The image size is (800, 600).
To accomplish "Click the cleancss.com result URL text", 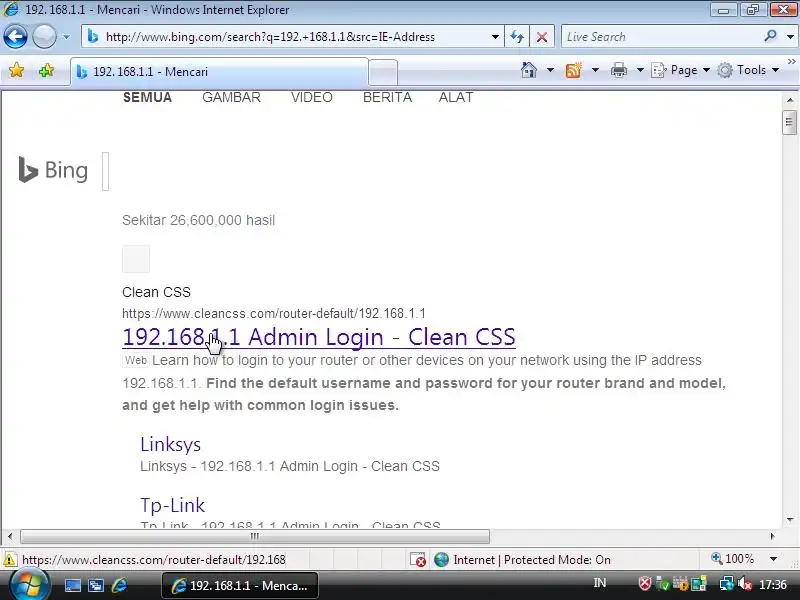I will pos(274,313).
